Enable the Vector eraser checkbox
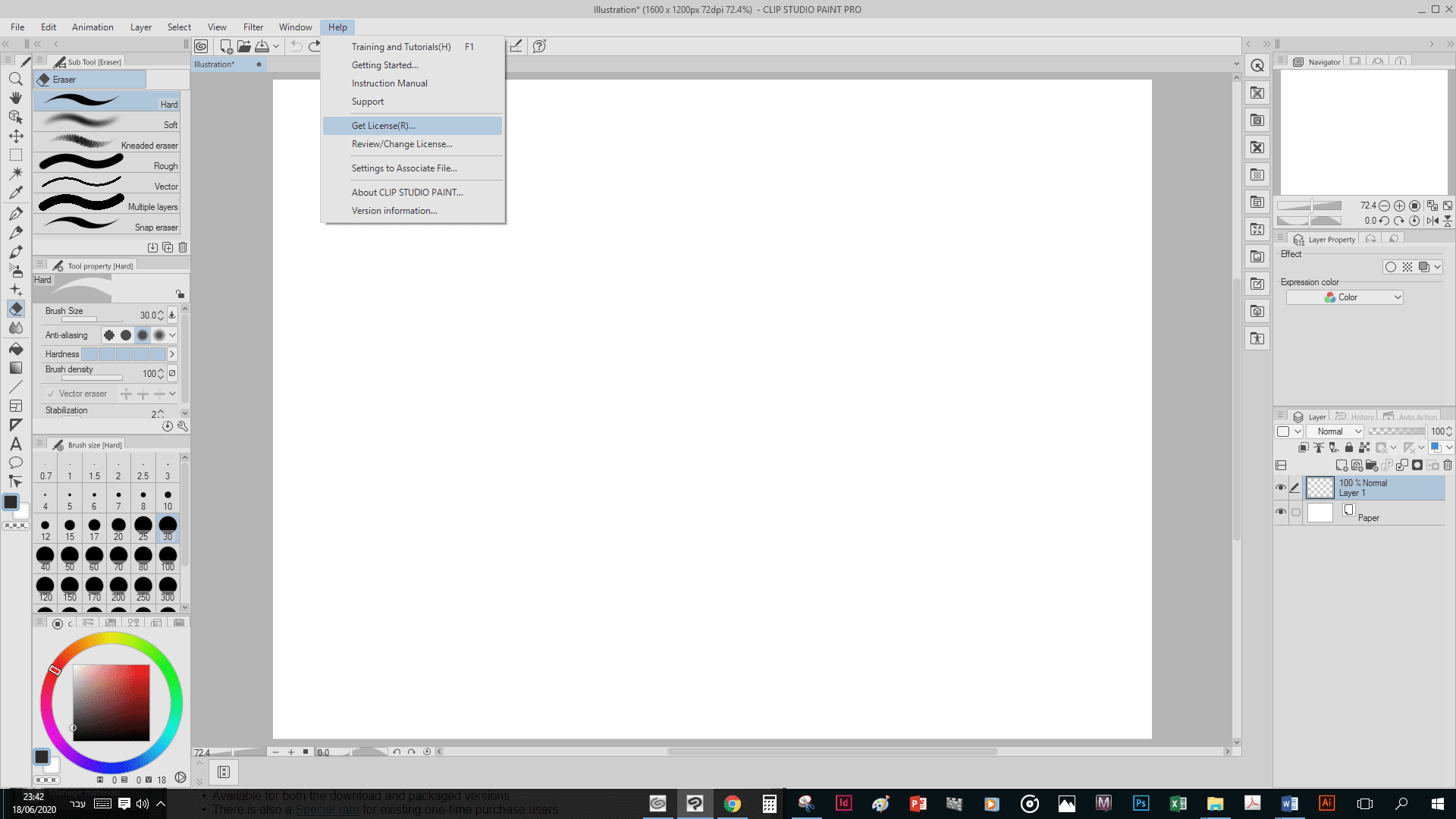Image resolution: width=1456 pixels, height=819 pixels. point(51,394)
